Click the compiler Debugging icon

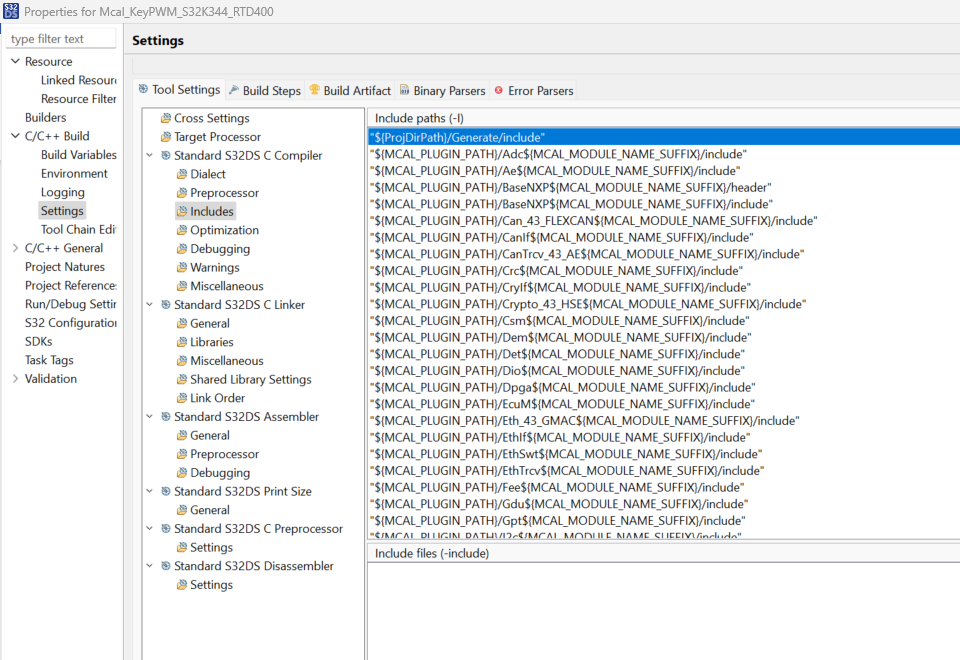point(182,249)
